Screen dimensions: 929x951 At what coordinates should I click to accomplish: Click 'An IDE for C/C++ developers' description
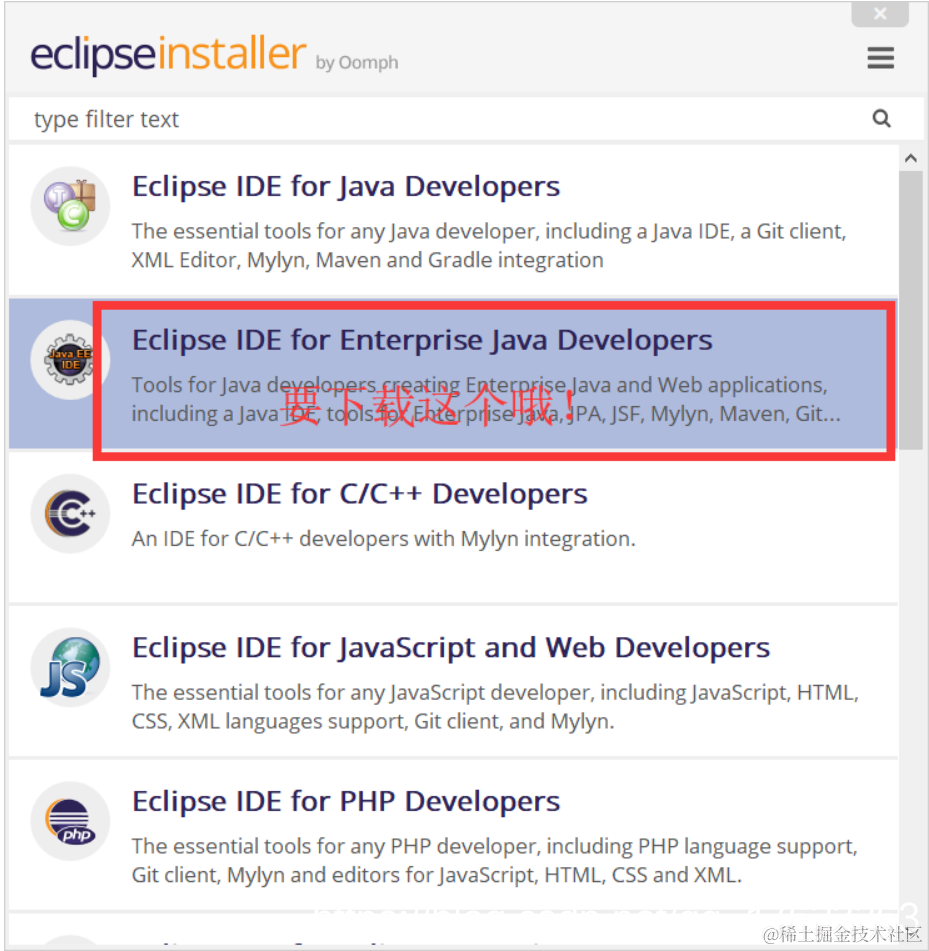[x=383, y=539]
